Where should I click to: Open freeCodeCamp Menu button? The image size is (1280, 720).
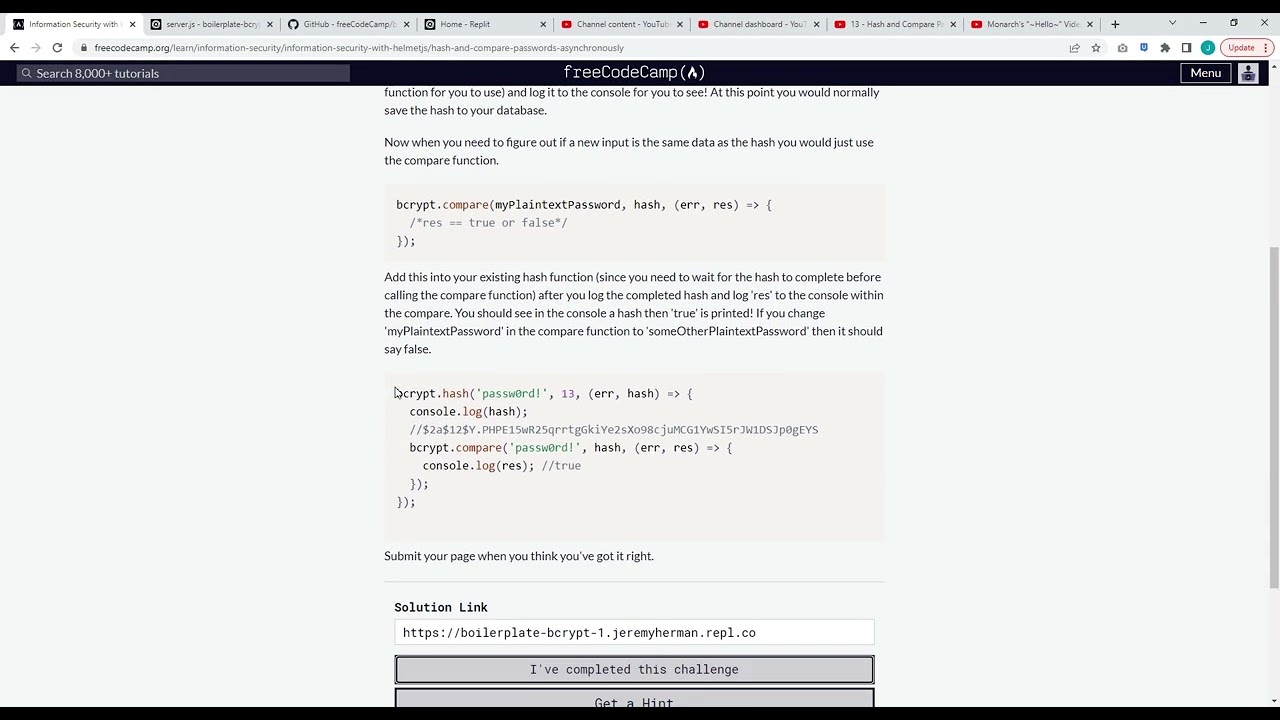click(1205, 73)
